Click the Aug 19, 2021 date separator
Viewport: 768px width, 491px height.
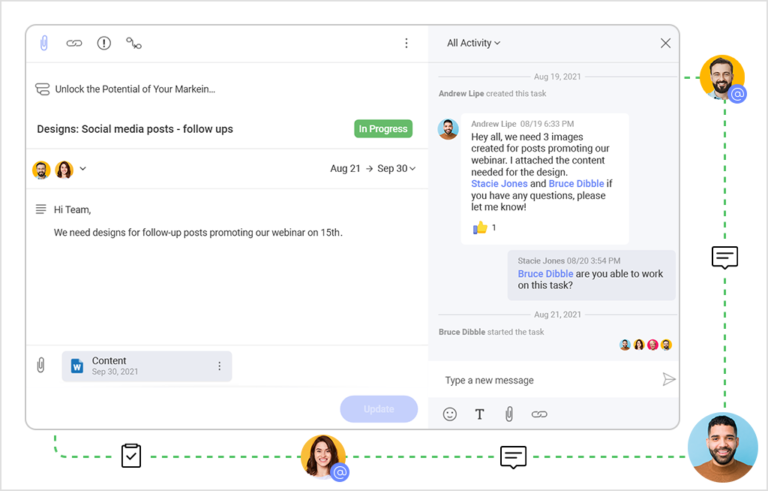click(x=557, y=77)
